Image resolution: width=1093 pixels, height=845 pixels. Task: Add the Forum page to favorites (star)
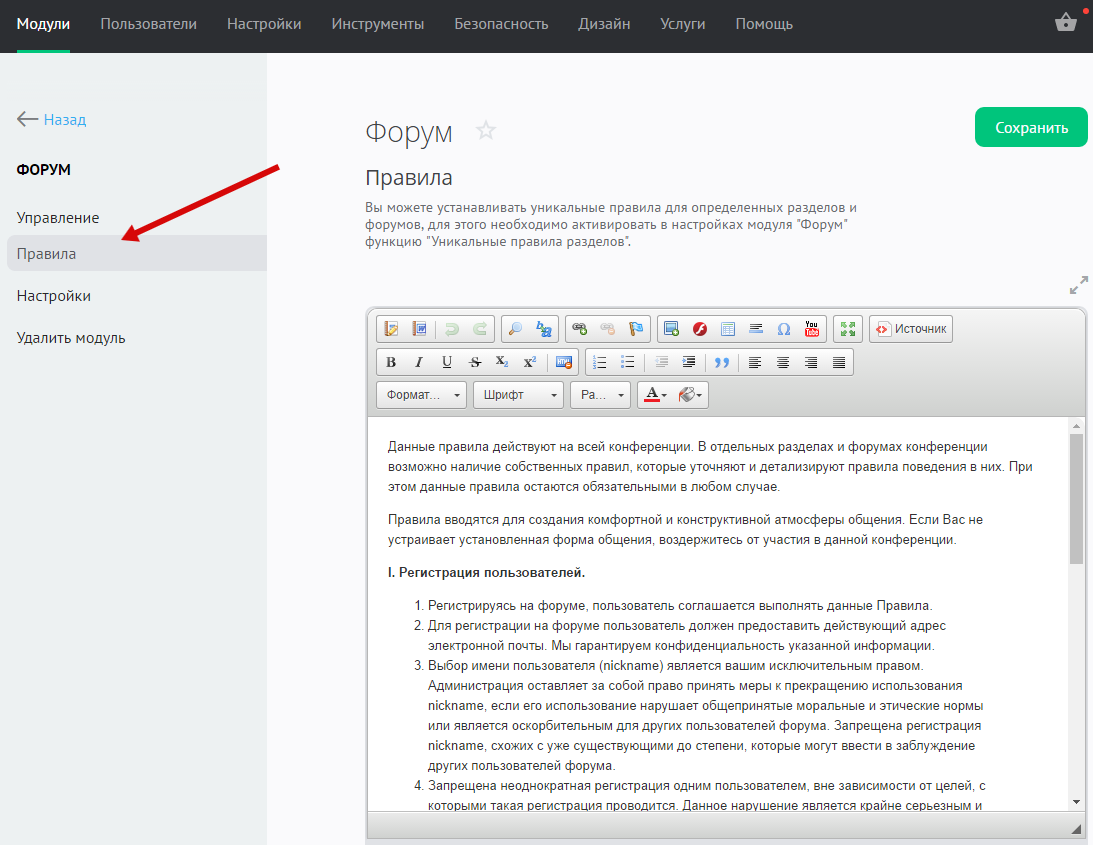click(x=486, y=131)
